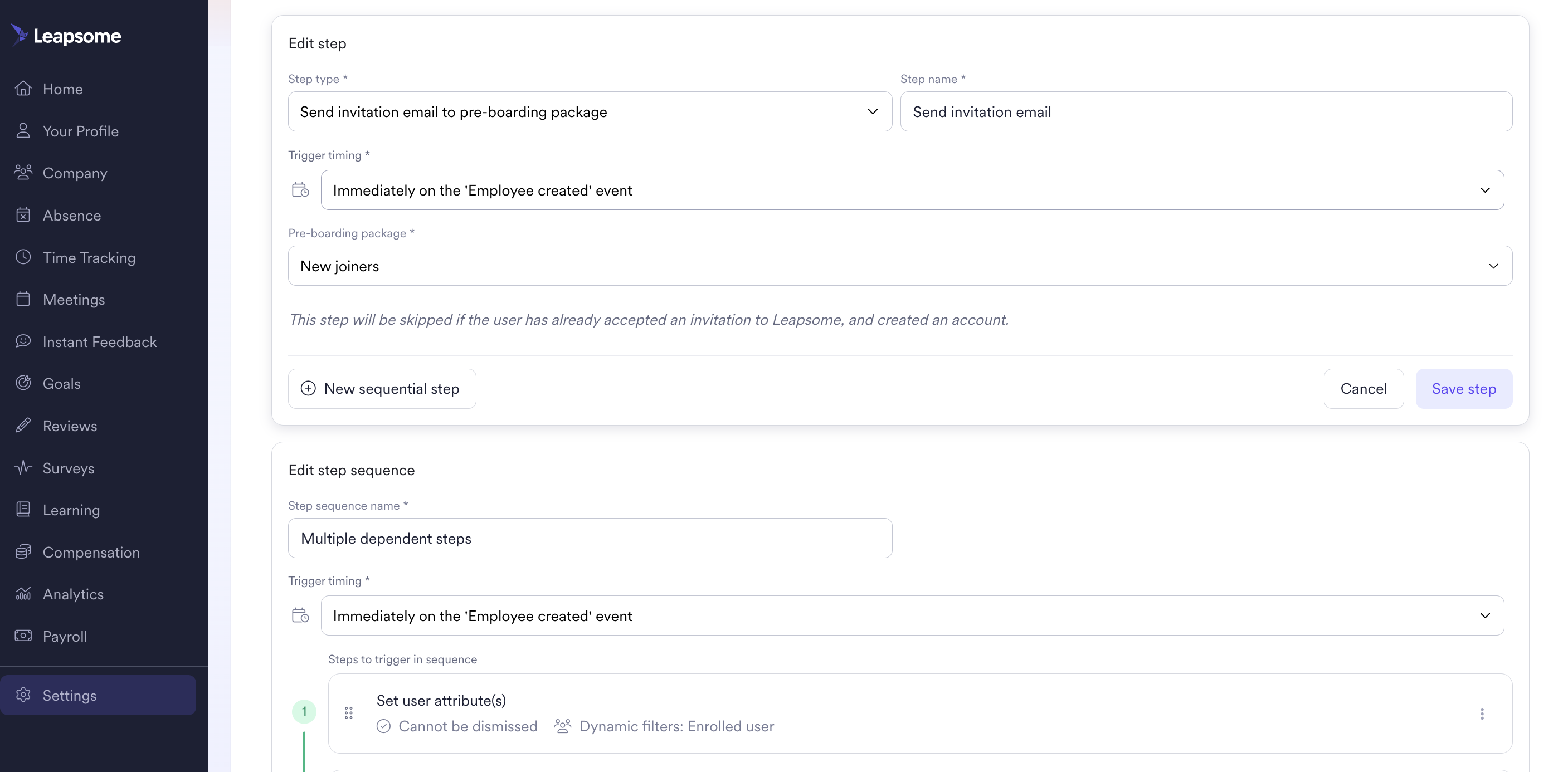Screen dimensions: 1568x772
Task: Click the Time Tracking clock icon
Action: click(23, 257)
